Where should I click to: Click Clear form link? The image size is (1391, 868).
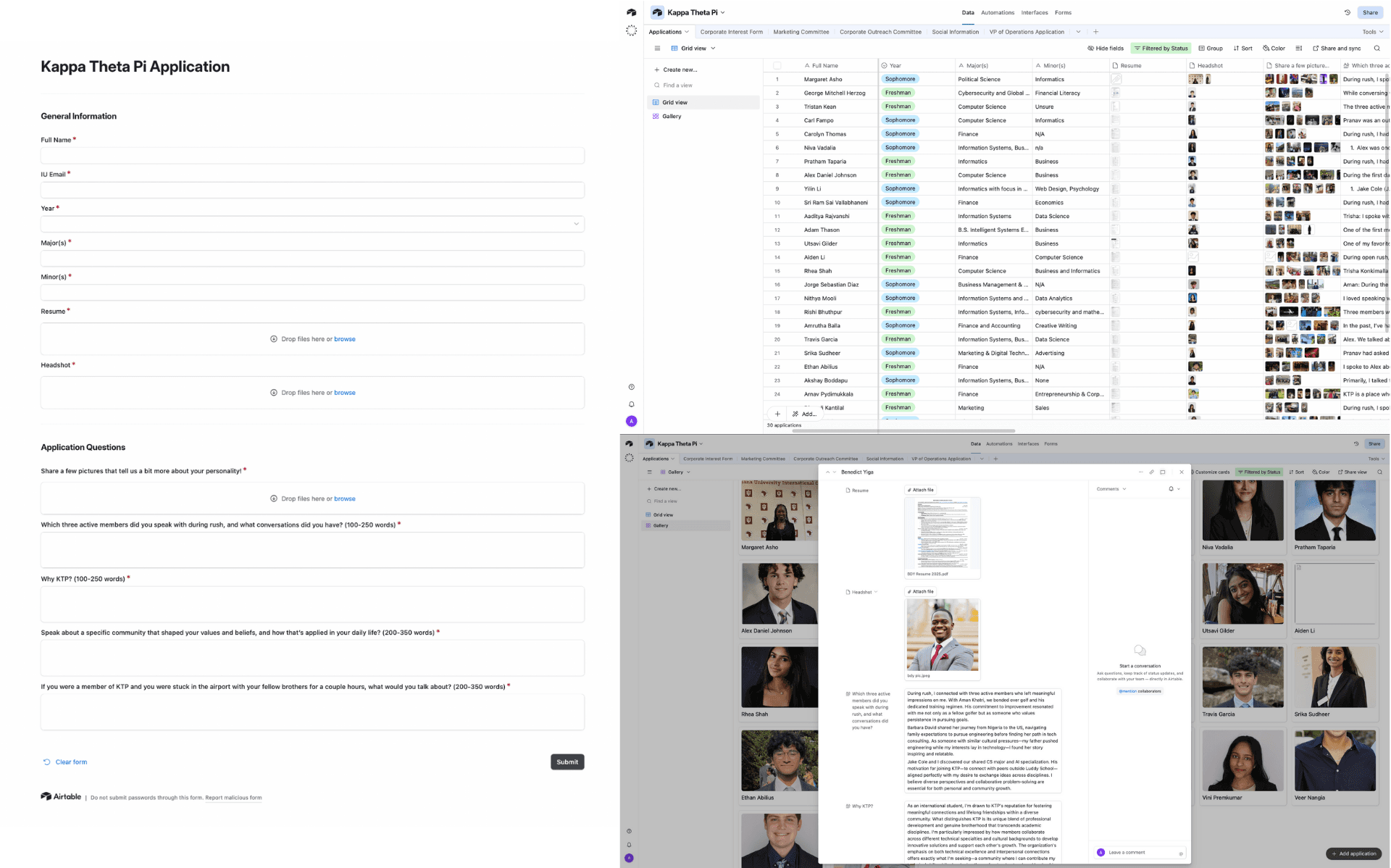tap(64, 762)
